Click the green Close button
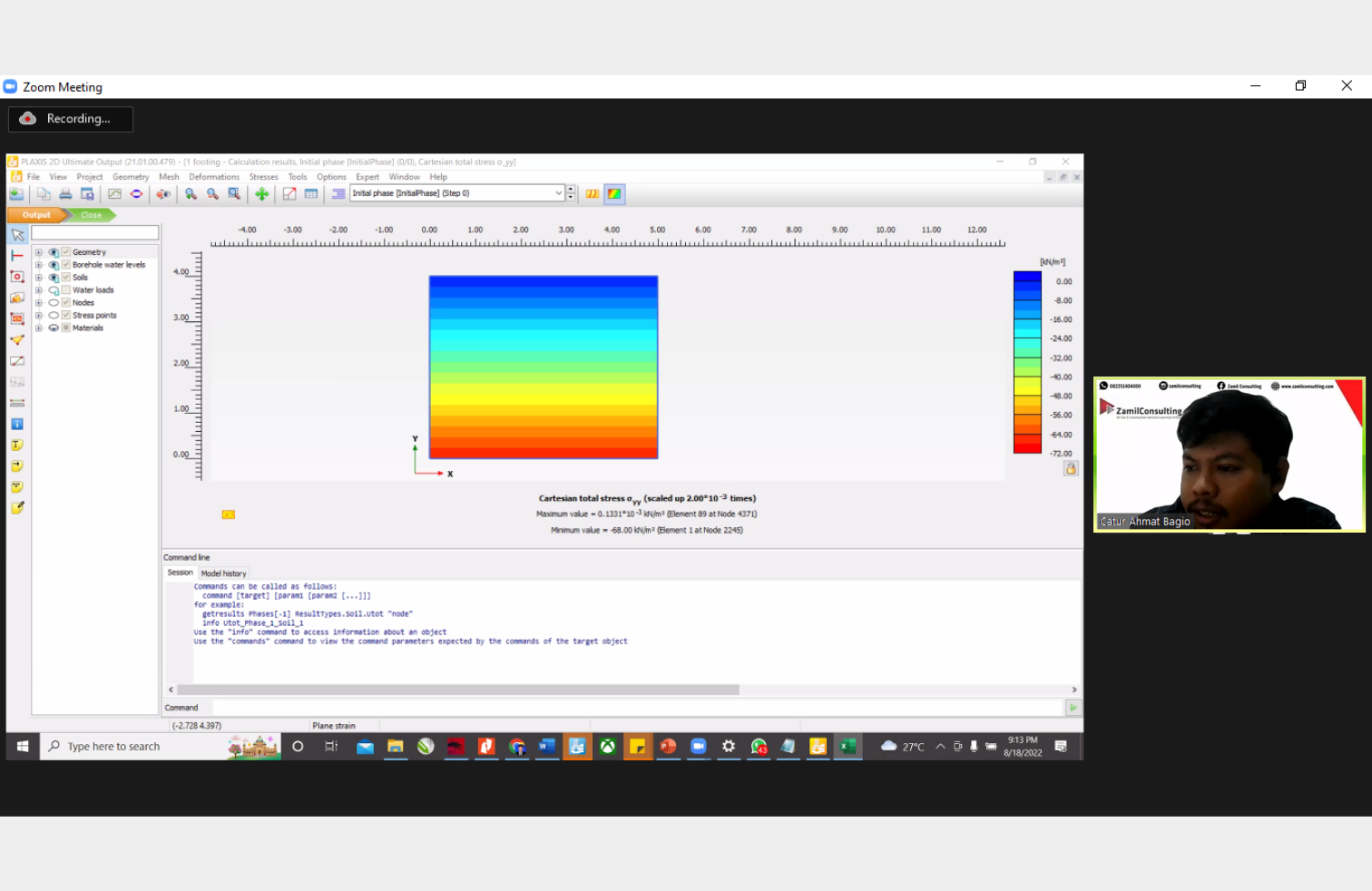The image size is (1372, 891). click(92, 215)
